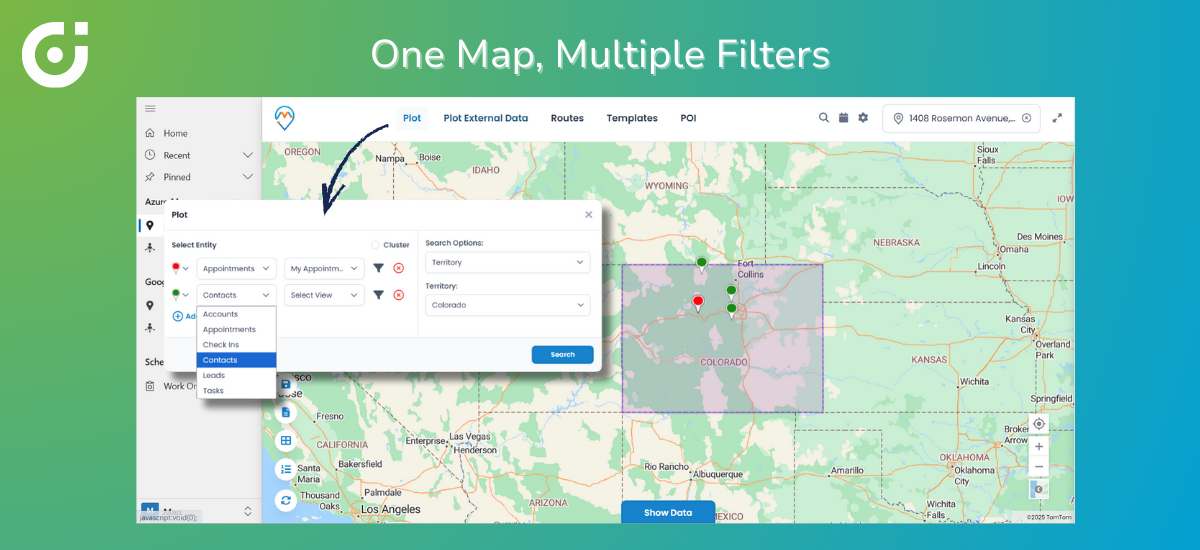Choose Accounts from the entity list
Screen dimensions: 1200x550
(x=237, y=314)
